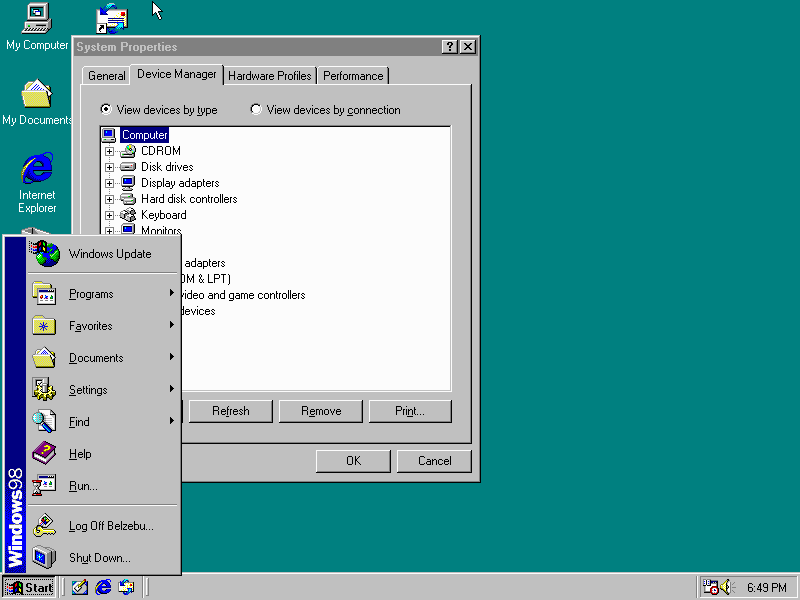Click the volume speaker tray icon
The height and width of the screenshot is (600, 800).
(726, 587)
